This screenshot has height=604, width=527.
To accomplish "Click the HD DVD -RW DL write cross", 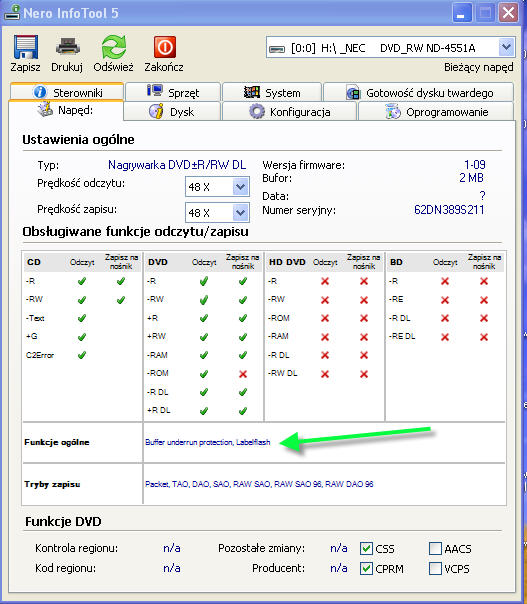I will [364, 374].
